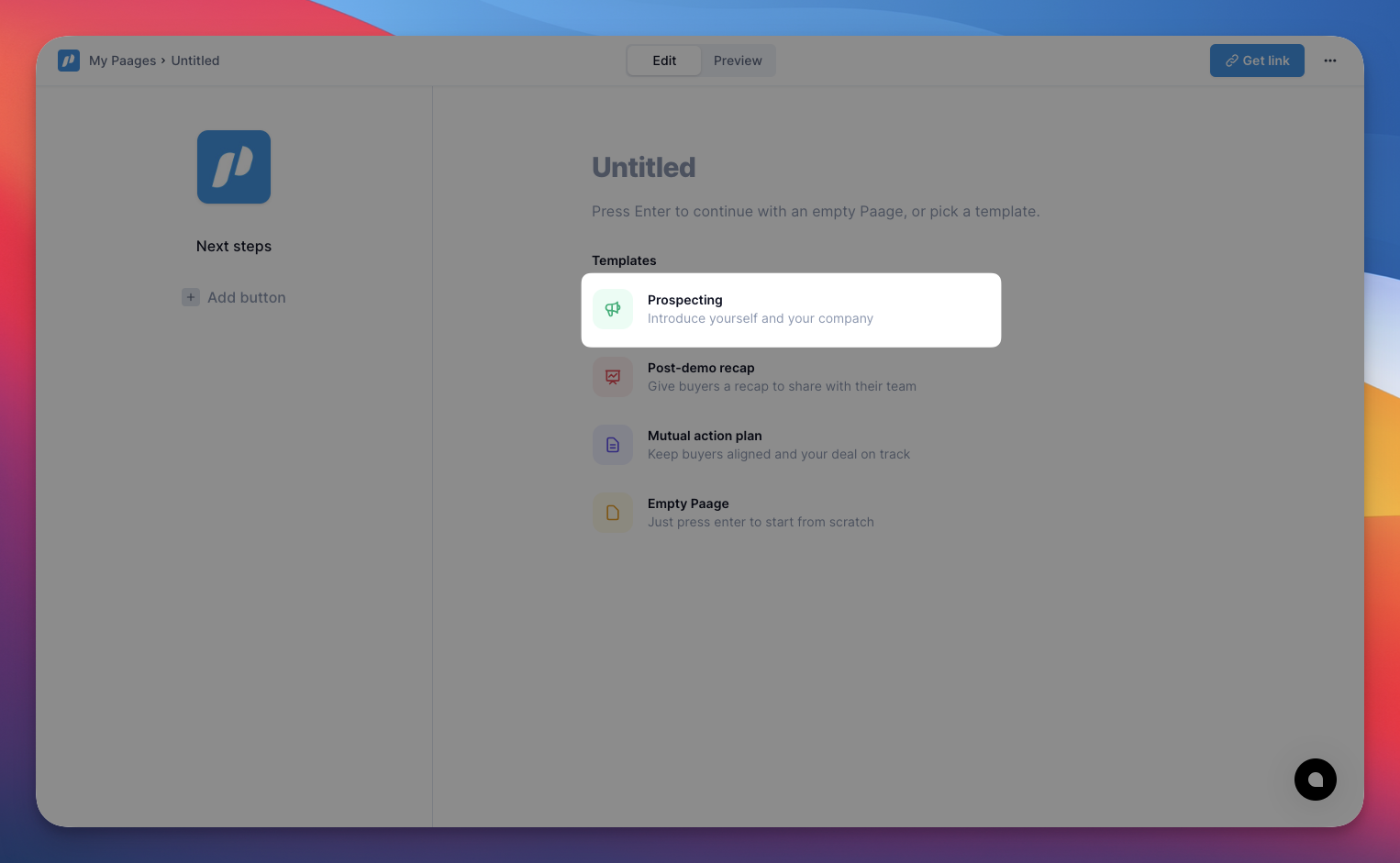This screenshot has height=863, width=1400.
Task: Click the Add button label in the sidebar
Action: coord(247,297)
